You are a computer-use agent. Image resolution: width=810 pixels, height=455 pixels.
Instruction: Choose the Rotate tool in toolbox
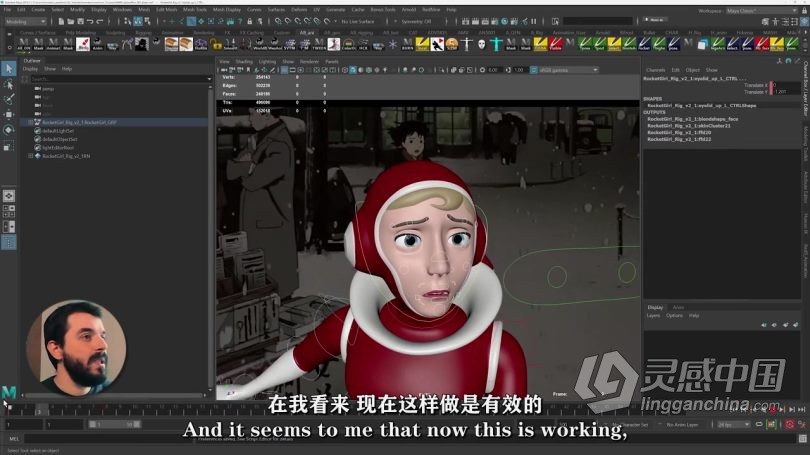(9, 130)
